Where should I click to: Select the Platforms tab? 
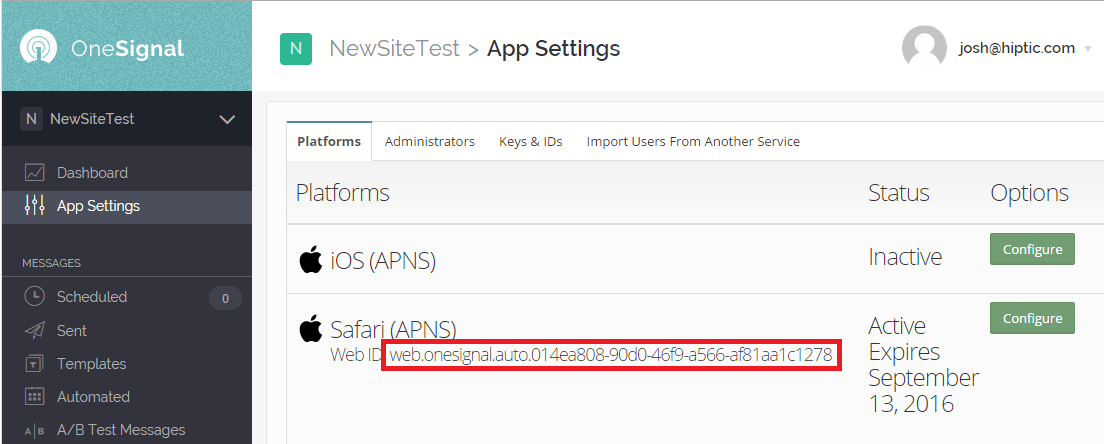point(329,142)
